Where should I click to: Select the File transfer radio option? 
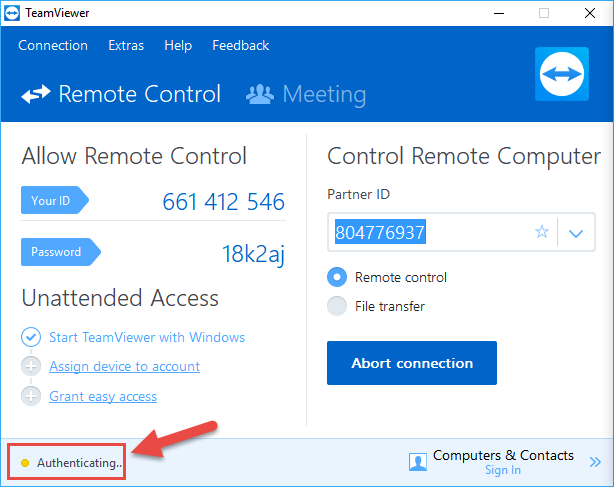click(x=337, y=306)
